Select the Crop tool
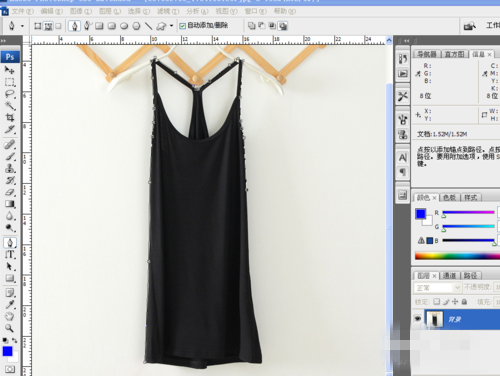500x376 pixels. 9,117
